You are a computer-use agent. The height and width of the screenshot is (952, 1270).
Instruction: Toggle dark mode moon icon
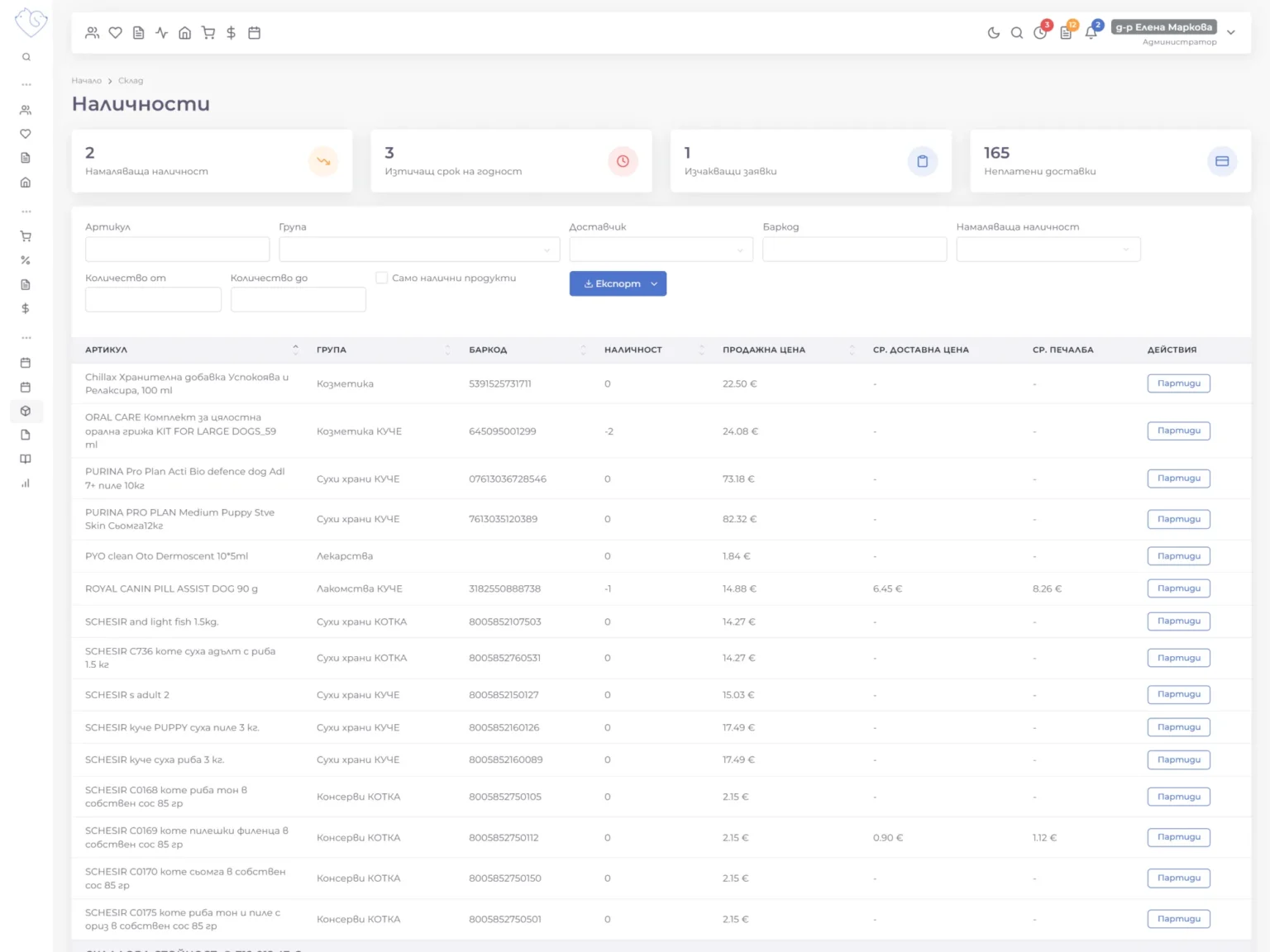pos(994,33)
